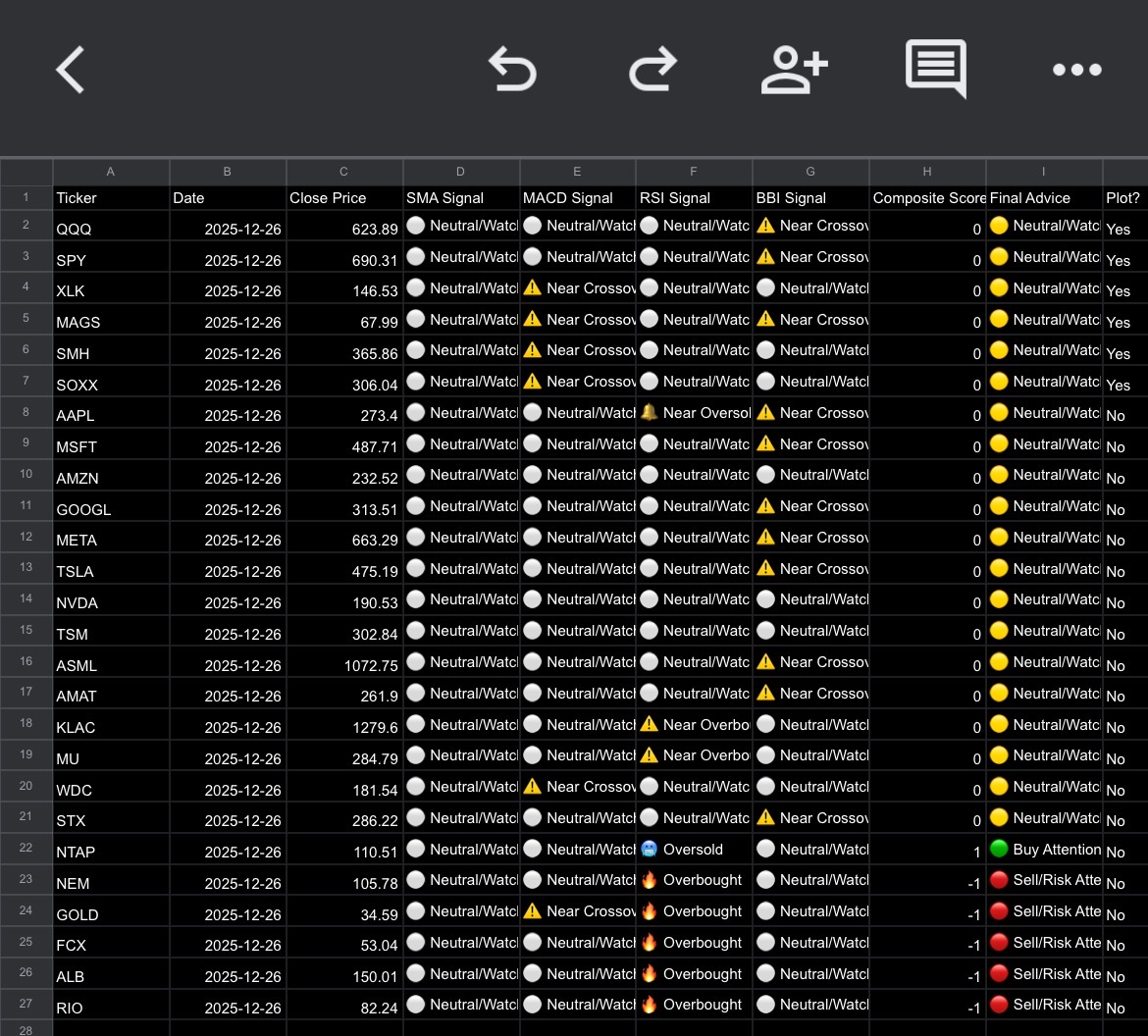The height and width of the screenshot is (1036, 1148).
Task: Select NTAP's Buy Attention advice cell
Action: (1043, 849)
